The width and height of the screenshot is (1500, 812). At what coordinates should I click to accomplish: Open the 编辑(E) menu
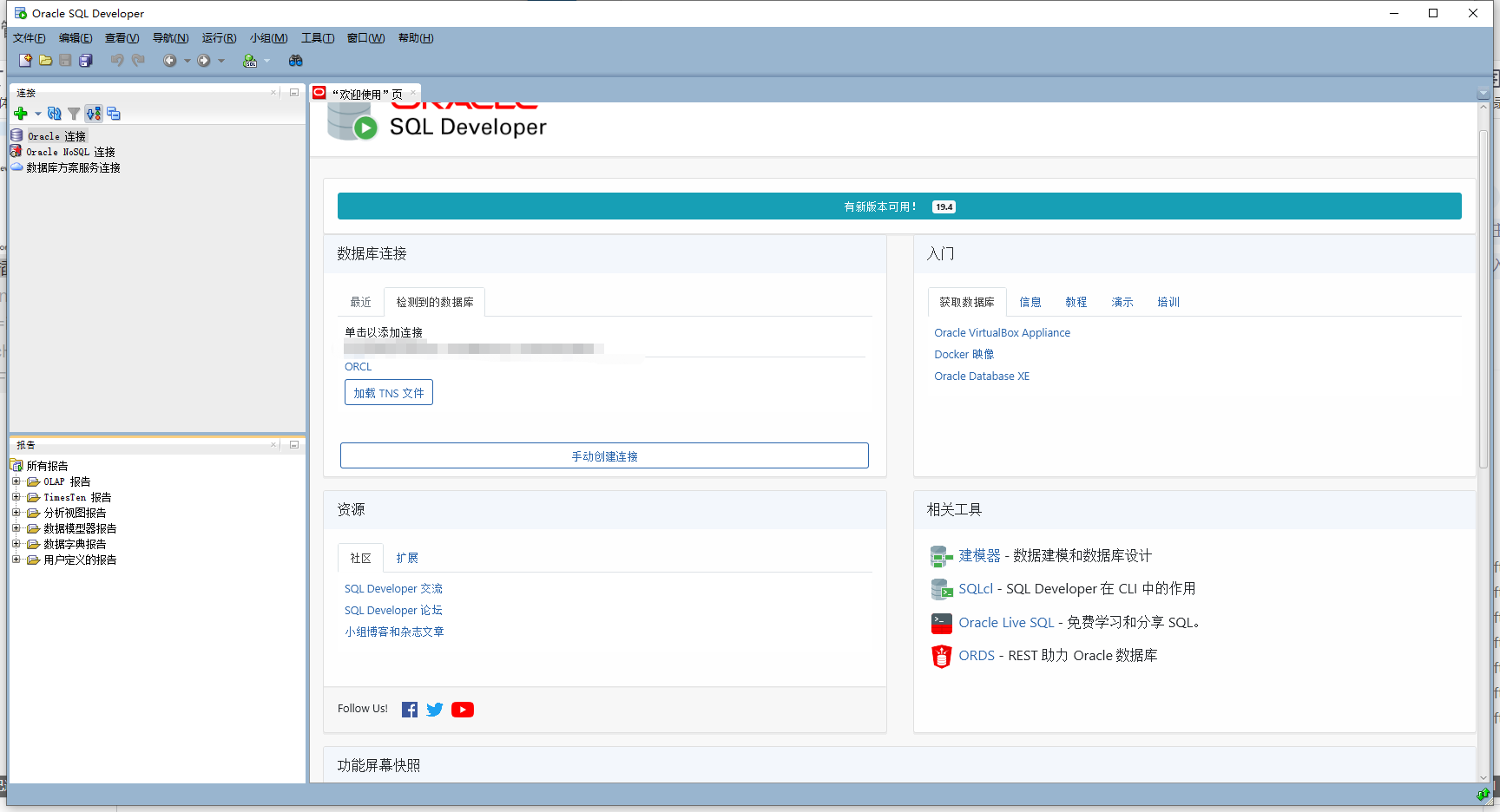pos(76,38)
